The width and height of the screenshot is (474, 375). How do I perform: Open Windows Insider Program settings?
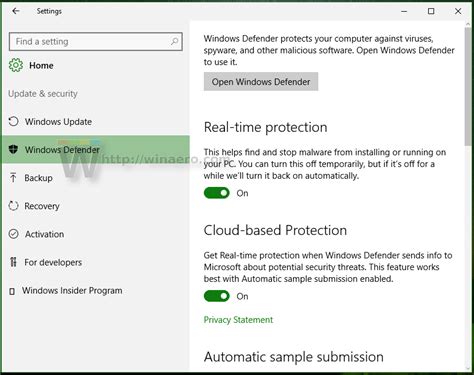tap(96, 290)
